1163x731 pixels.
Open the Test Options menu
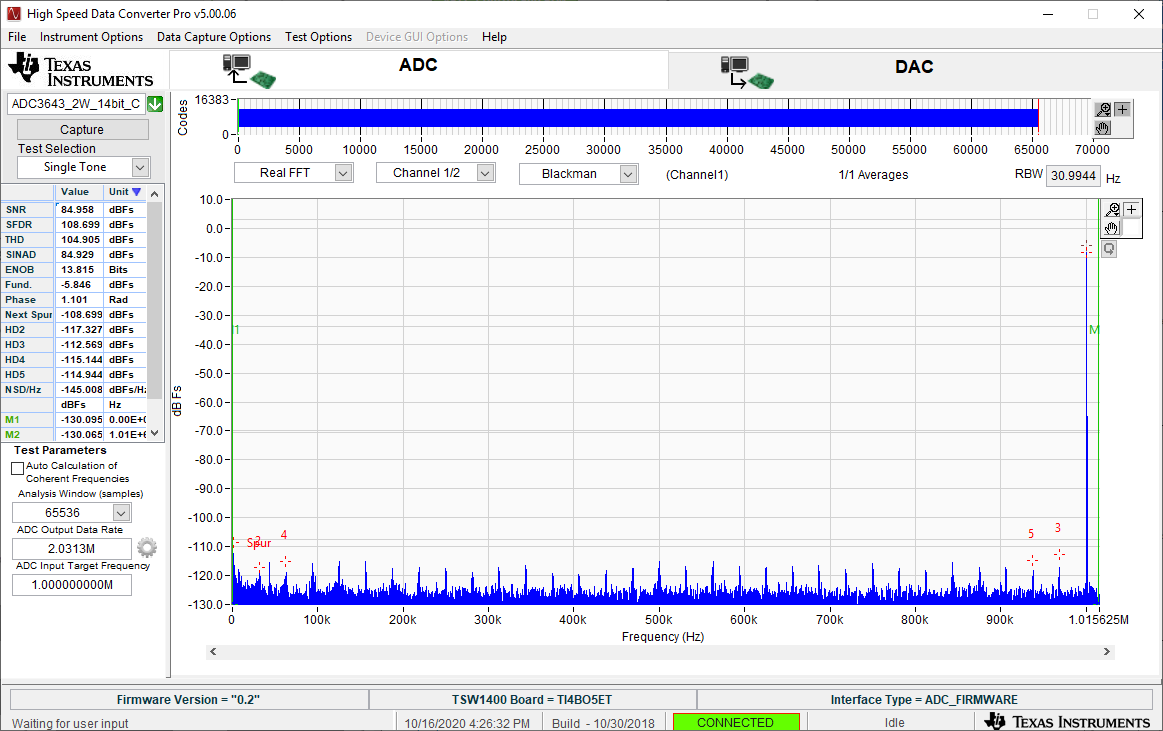pos(318,37)
